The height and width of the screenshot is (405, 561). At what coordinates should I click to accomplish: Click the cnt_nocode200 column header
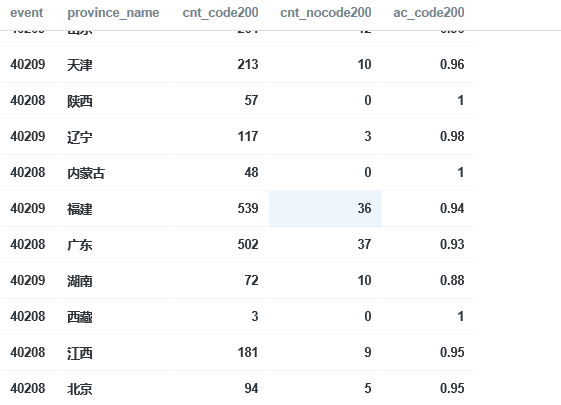pos(326,13)
